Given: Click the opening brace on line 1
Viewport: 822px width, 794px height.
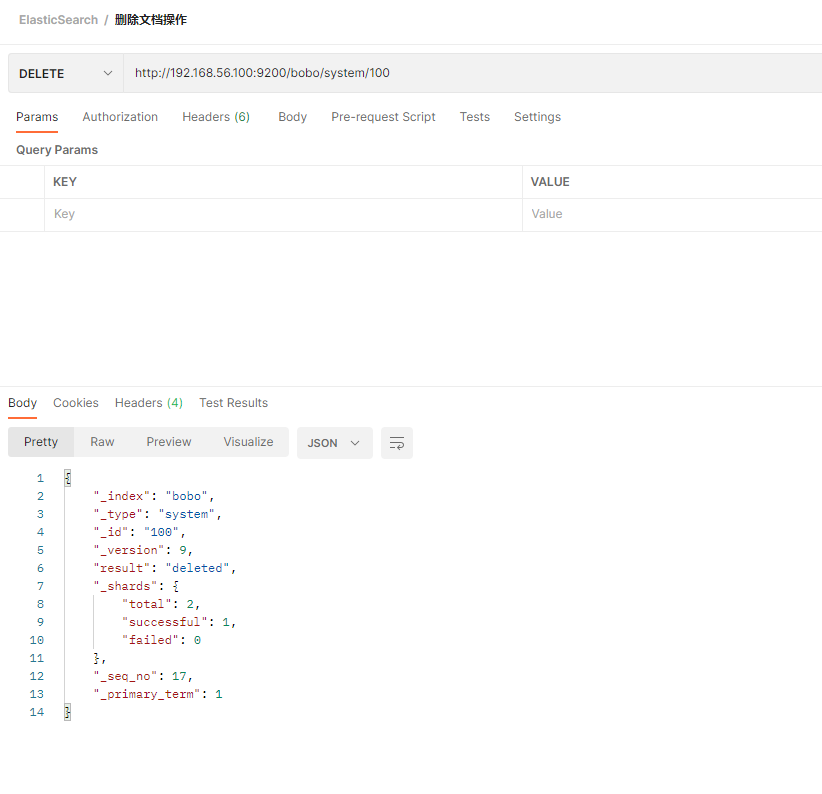Looking at the screenshot, I should click(68, 478).
